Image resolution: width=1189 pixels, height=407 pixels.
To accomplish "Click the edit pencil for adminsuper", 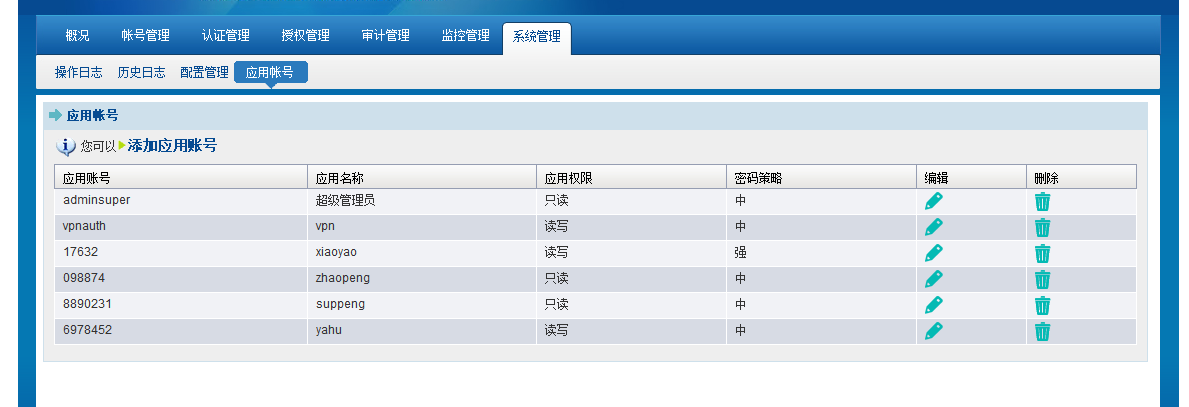I will 933,201.
